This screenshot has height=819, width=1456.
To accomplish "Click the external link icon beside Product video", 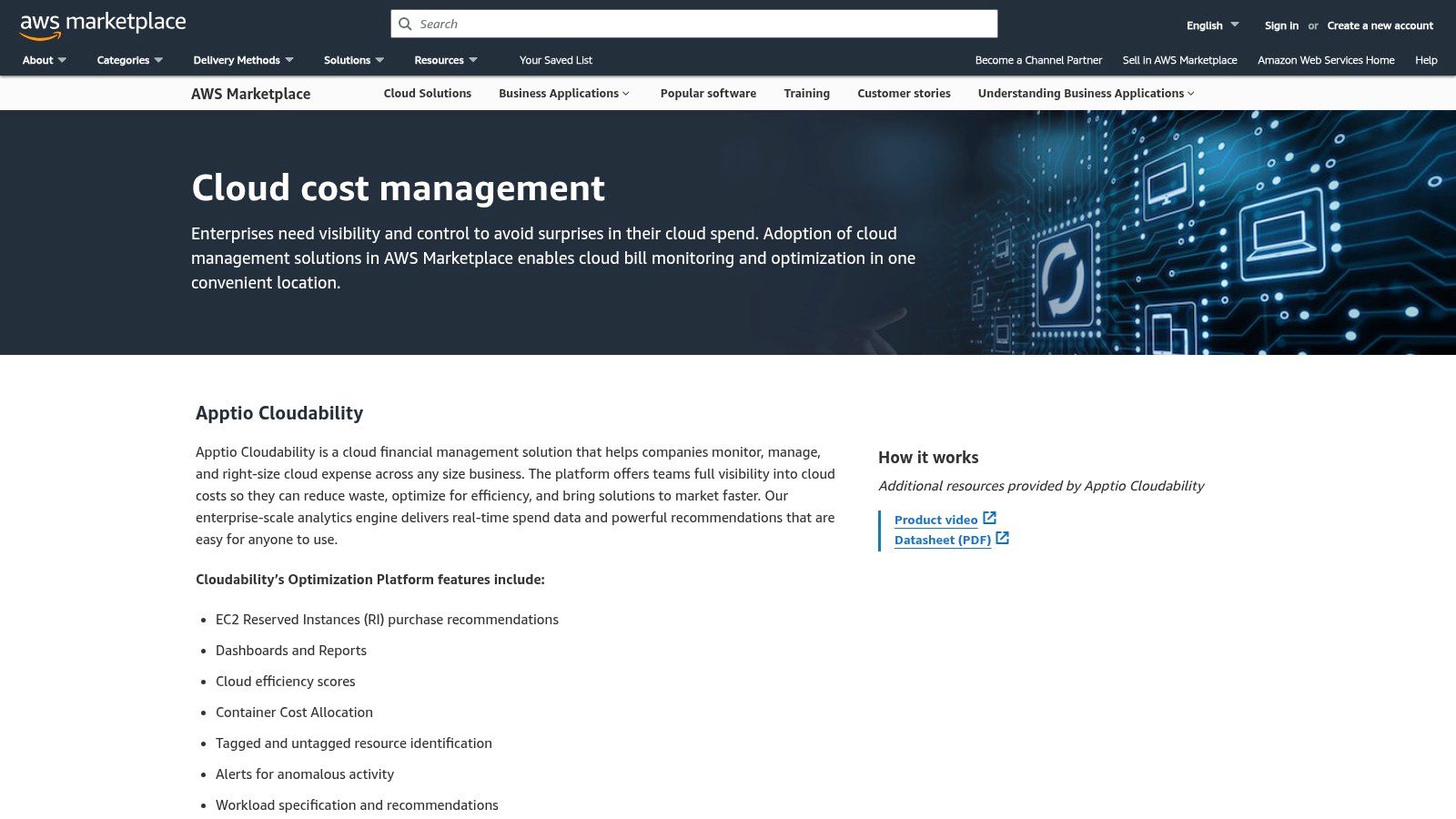I will (x=990, y=518).
